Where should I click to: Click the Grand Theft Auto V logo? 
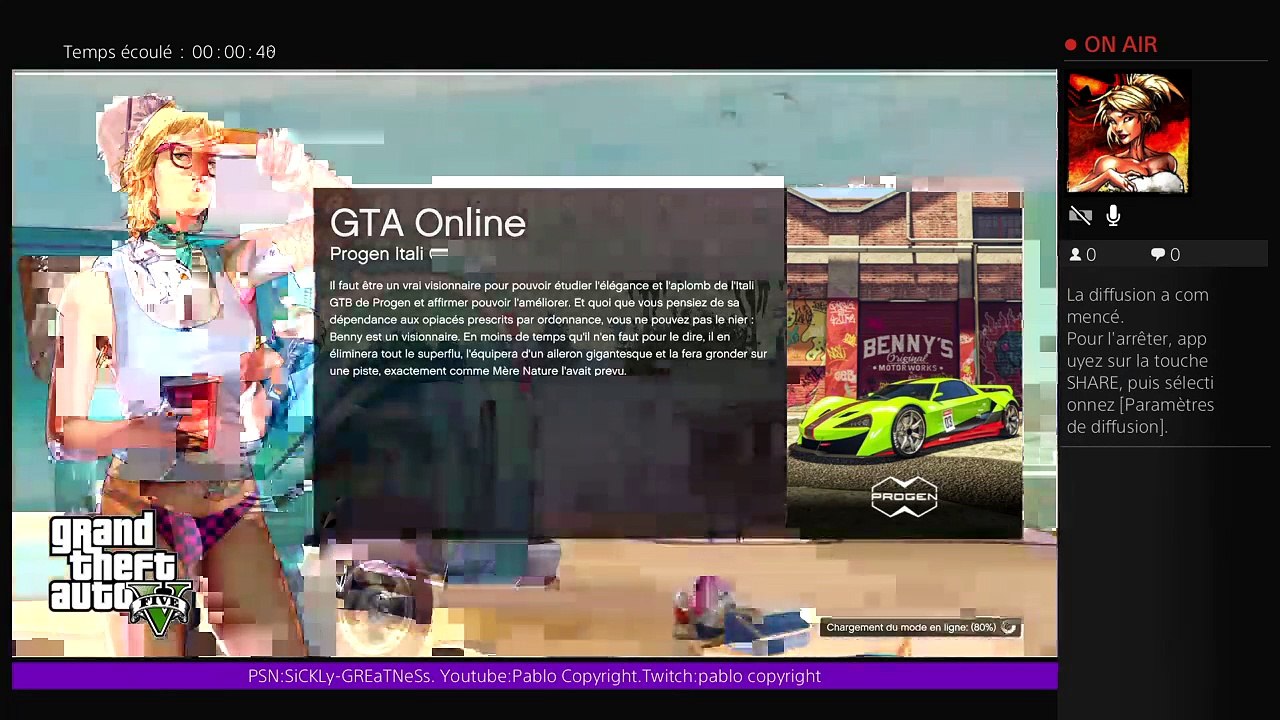tap(118, 574)
